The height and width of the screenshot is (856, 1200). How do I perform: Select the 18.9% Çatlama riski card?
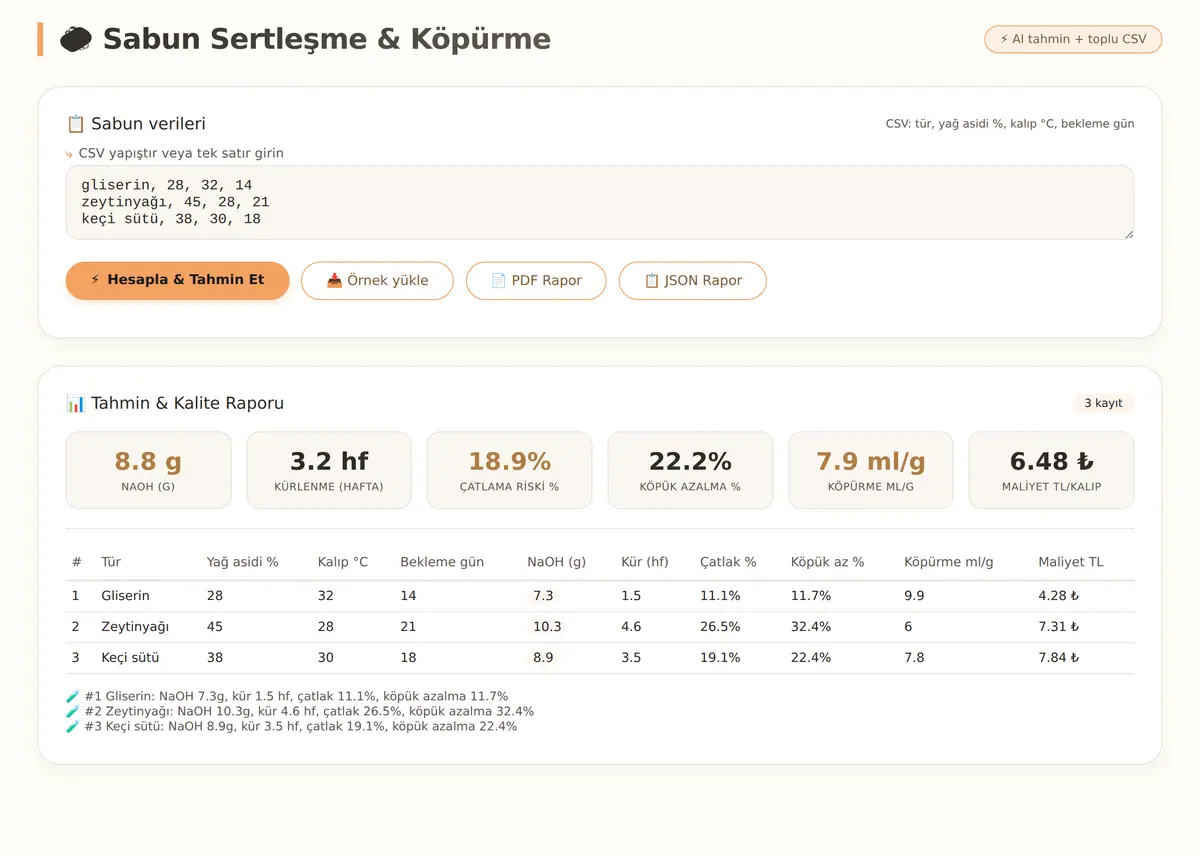click(510, 470)
